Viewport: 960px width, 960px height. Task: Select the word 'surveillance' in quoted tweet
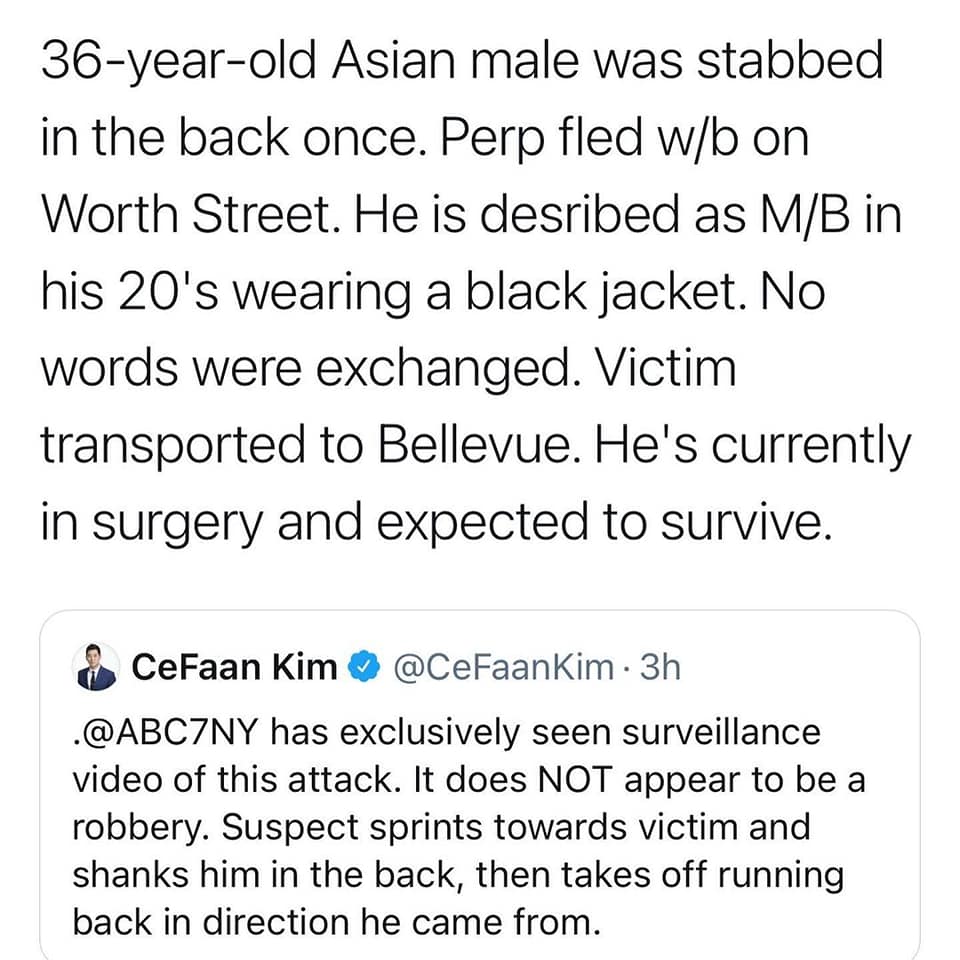click(721, 732)
